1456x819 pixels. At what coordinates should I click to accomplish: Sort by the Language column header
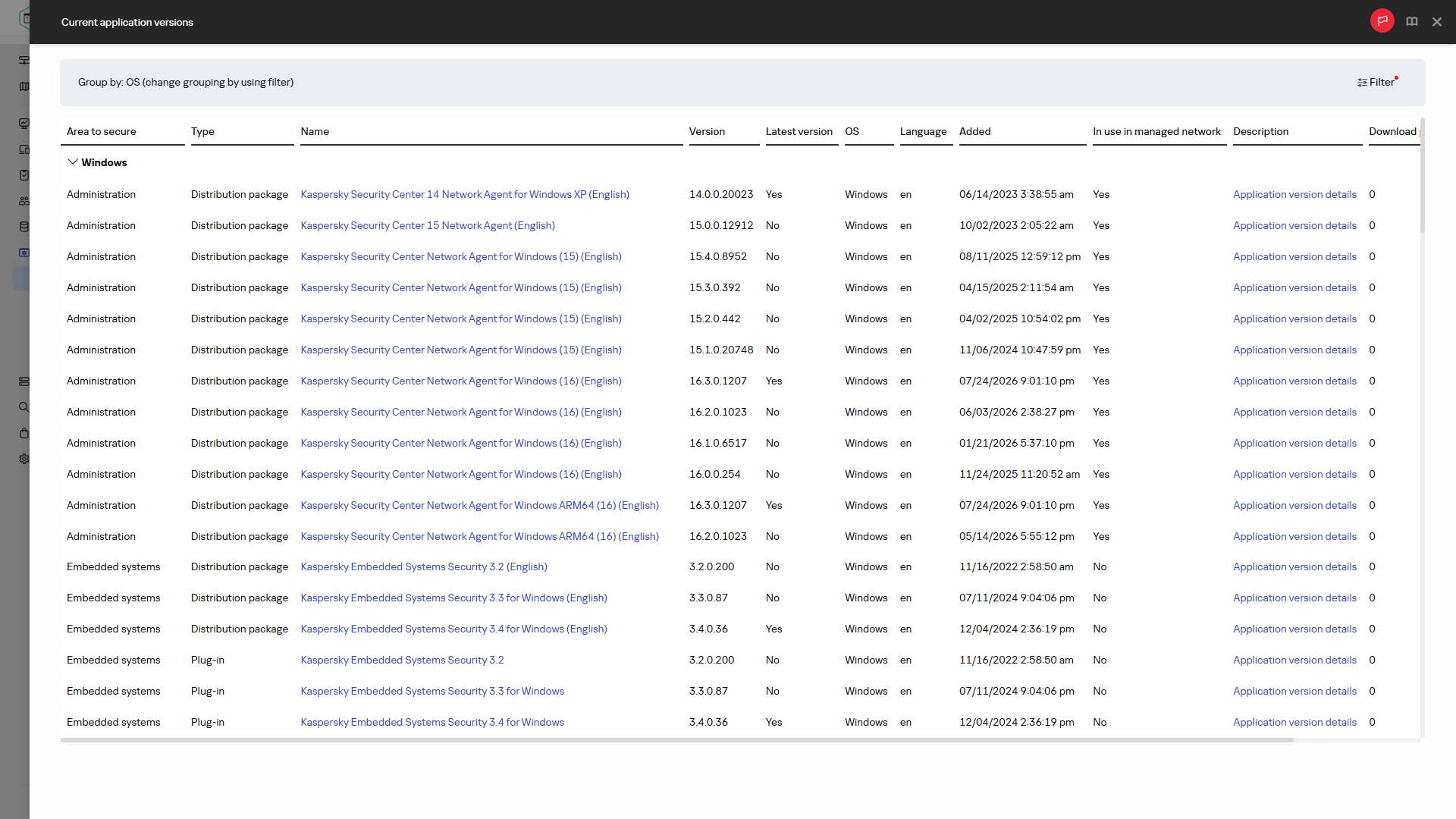point(923,131)
